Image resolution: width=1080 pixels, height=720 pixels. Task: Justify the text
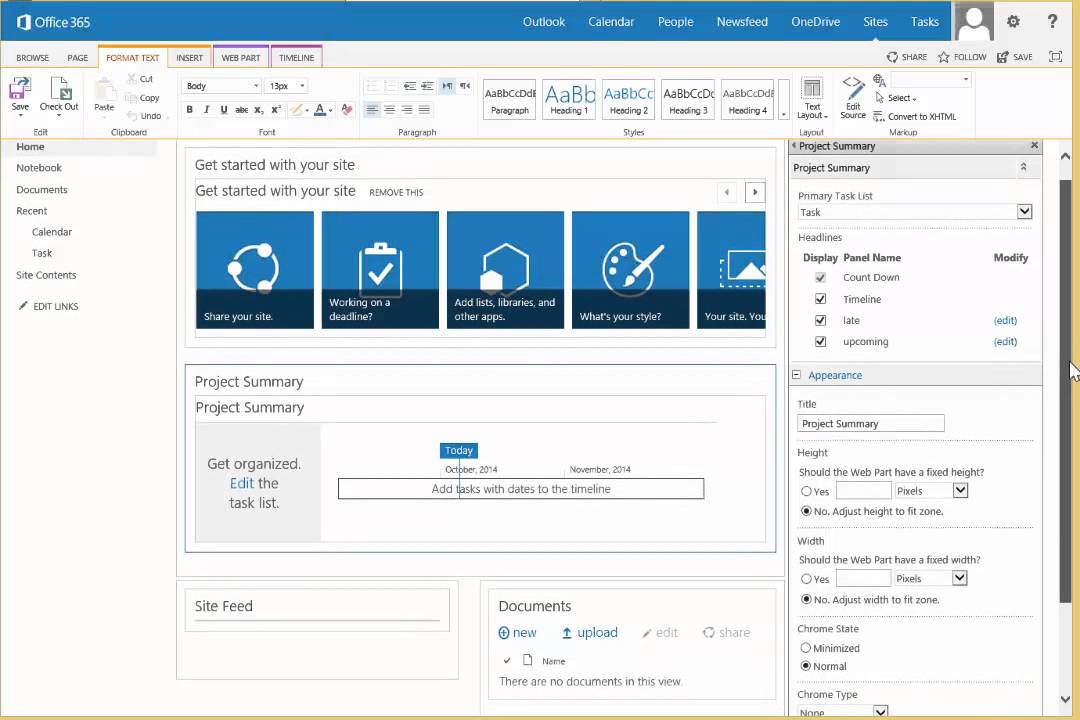[x=424, y=110]
